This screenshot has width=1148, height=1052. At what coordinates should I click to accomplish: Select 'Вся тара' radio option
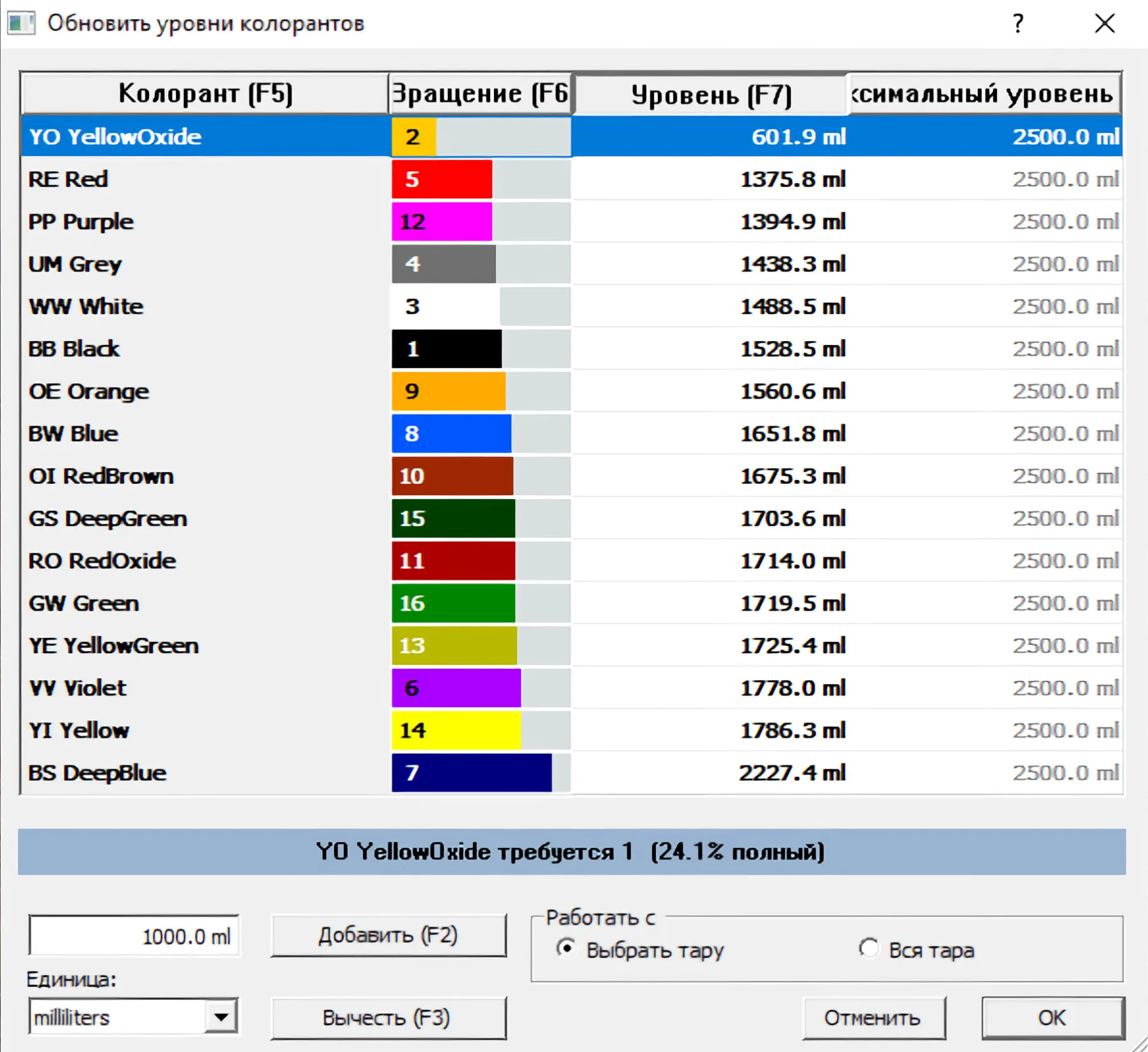pyautogui.click(x=868, y=948)
